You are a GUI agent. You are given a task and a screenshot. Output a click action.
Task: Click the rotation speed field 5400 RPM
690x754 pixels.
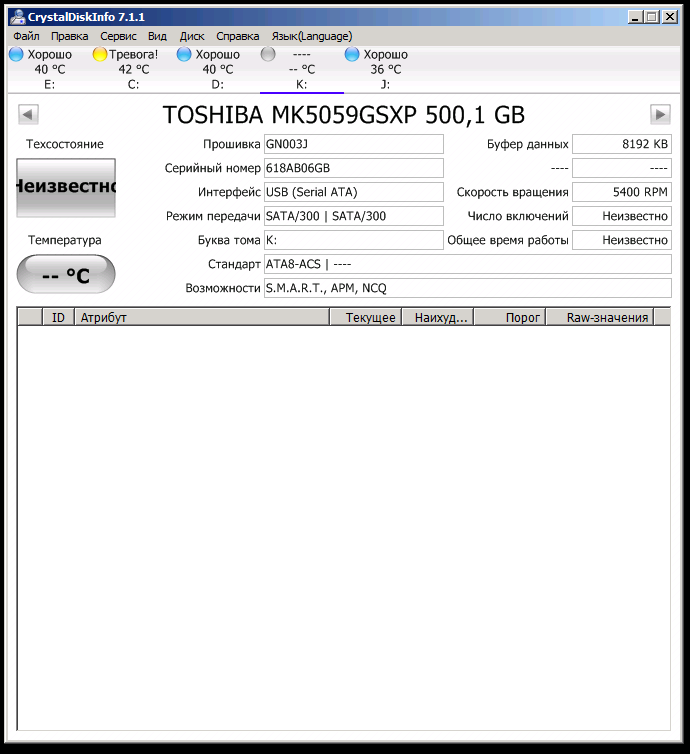point(622,192)
